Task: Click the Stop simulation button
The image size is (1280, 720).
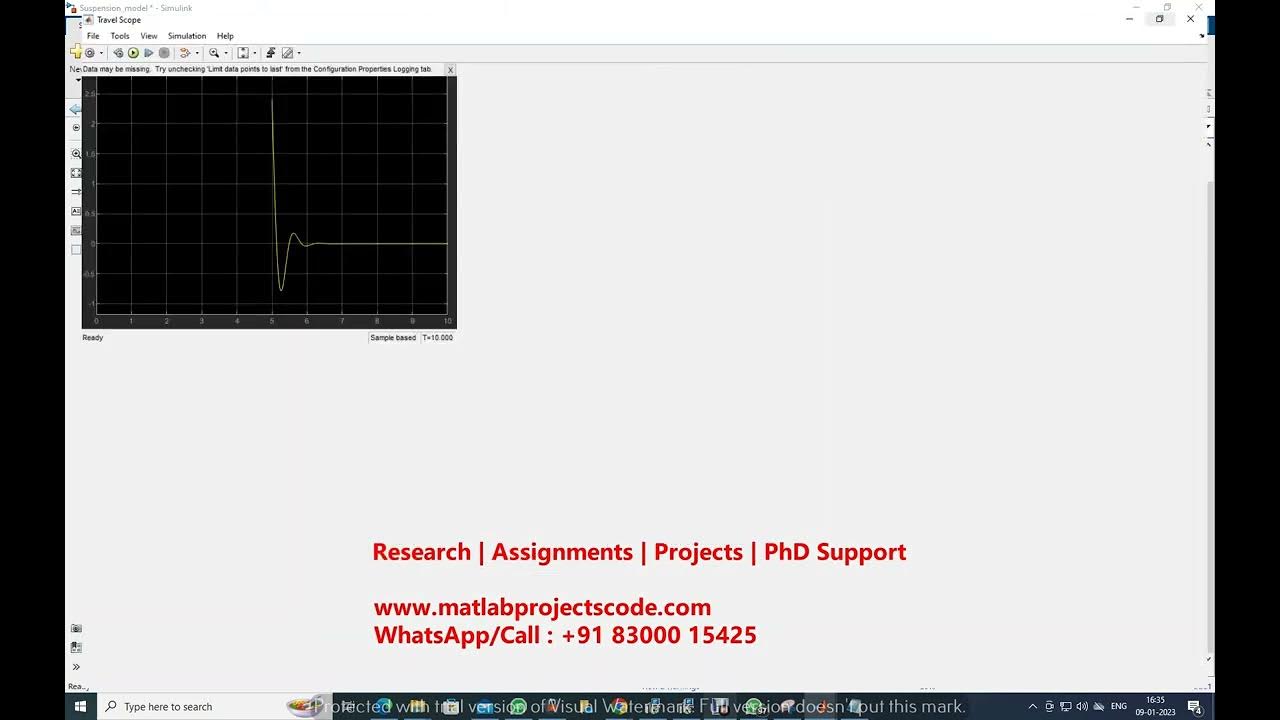Action: click(164, 53)
